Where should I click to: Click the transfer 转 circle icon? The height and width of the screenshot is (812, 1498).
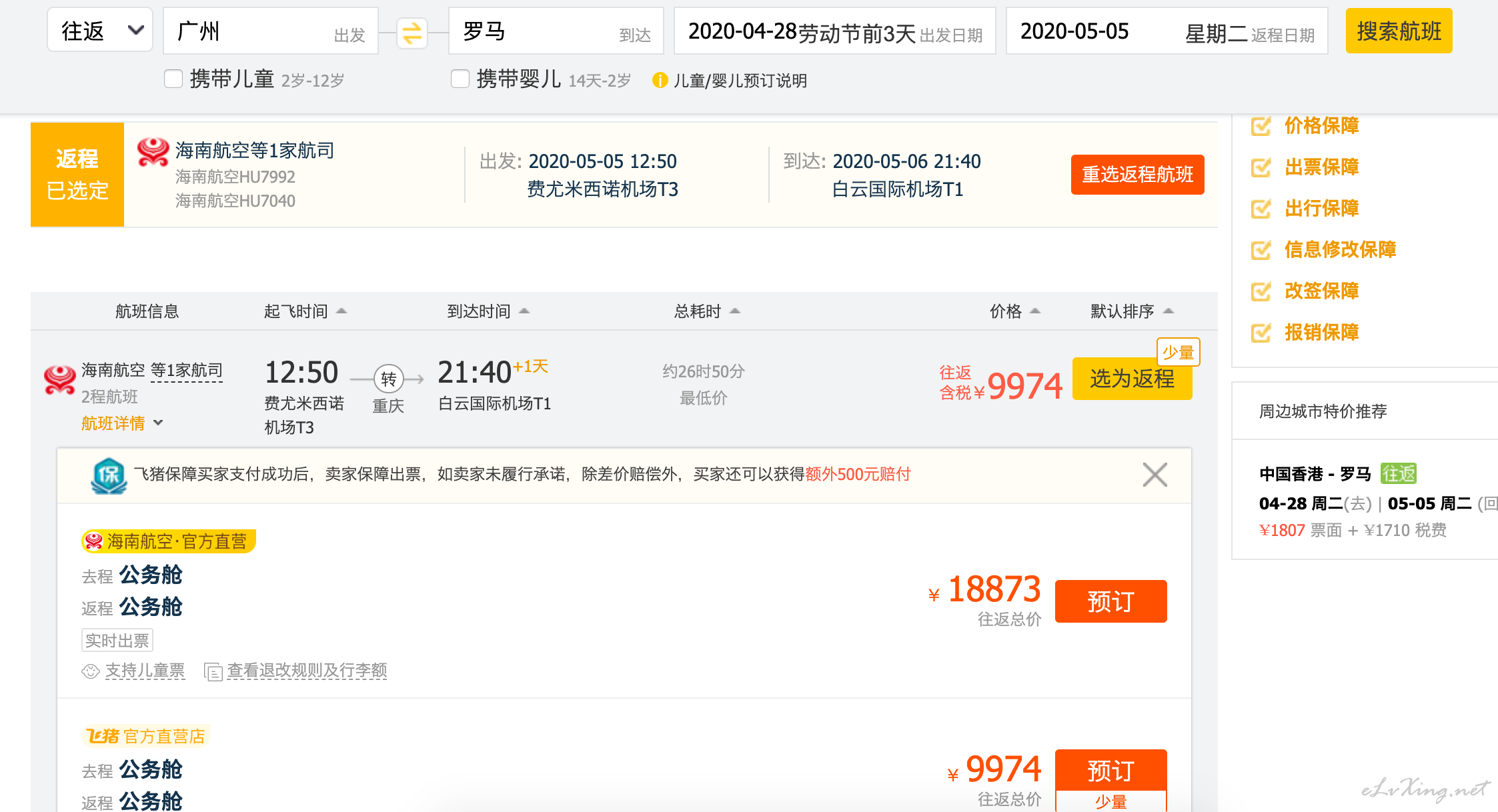[389, 379]
